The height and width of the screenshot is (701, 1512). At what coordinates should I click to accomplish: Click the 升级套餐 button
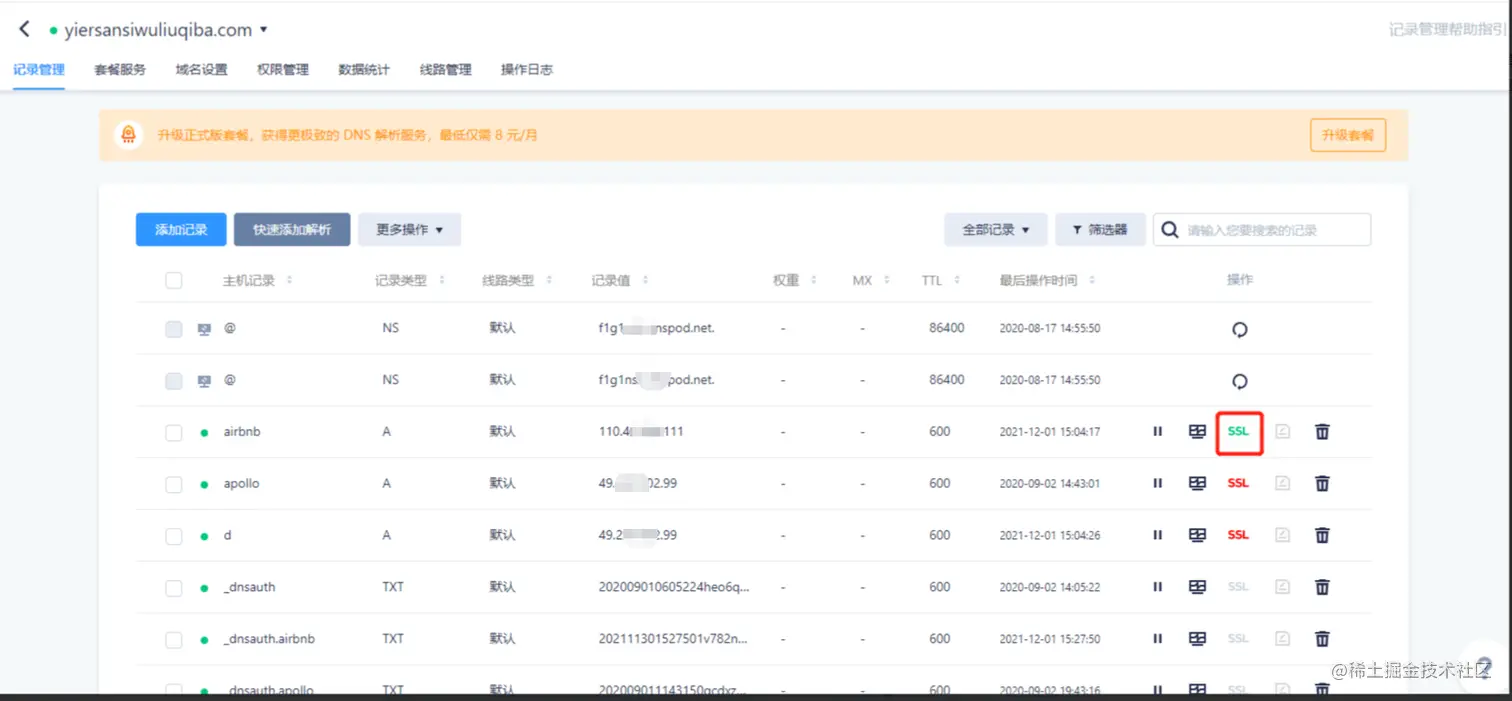pyautogui.click(x=1348, y=135)
